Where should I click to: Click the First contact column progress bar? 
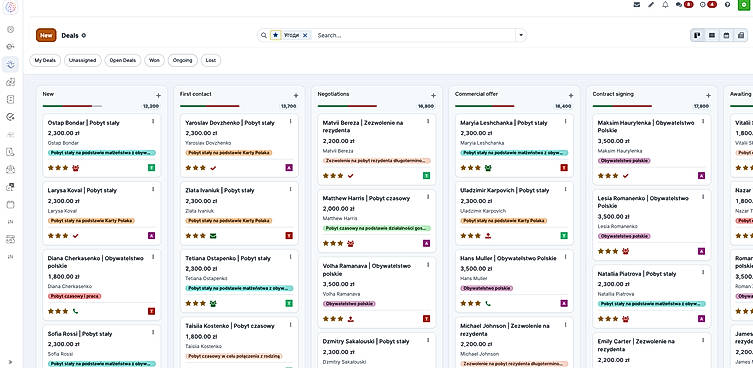pos(209,106)
